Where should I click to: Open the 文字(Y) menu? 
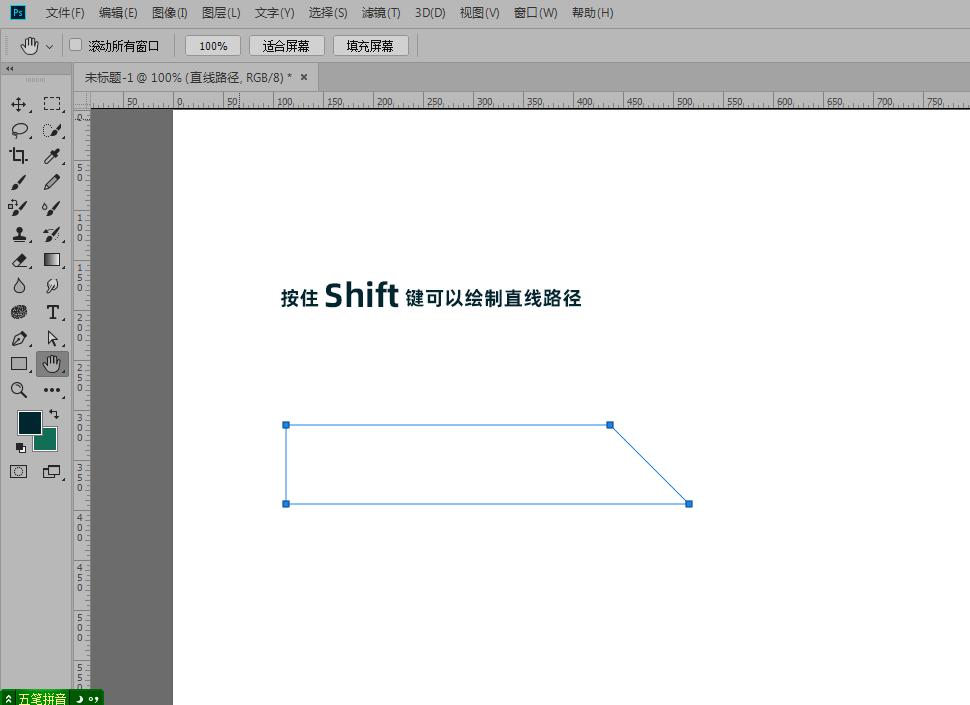coord(275,12)
